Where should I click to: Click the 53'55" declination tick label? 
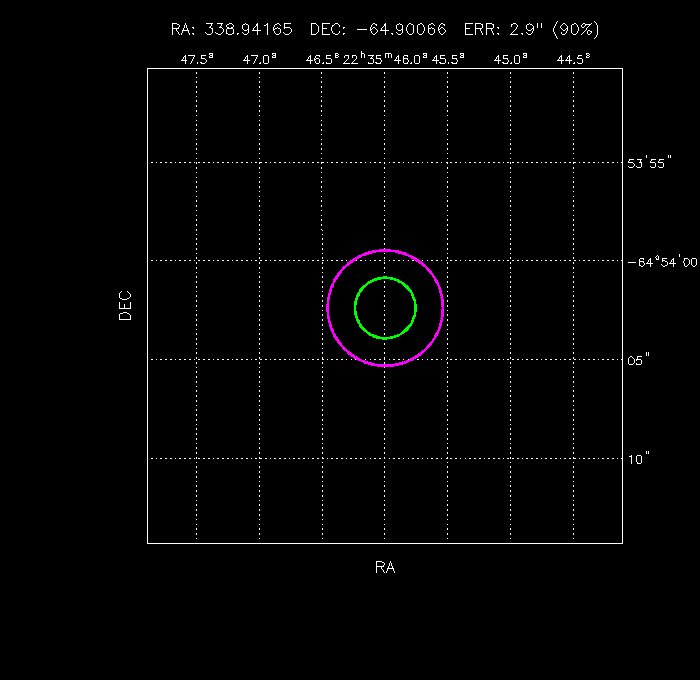pos(649,163)
